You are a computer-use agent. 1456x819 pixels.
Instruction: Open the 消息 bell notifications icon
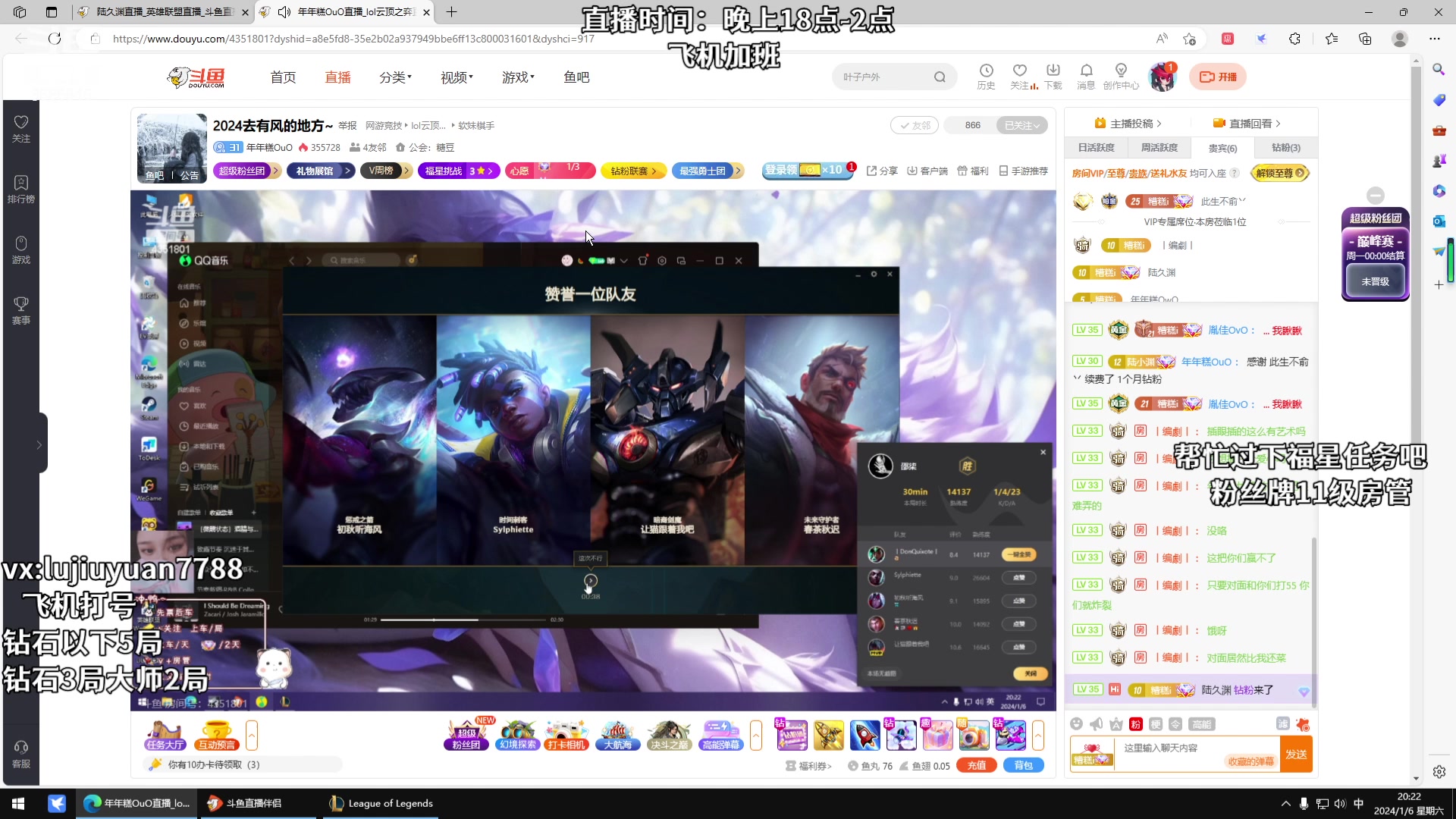(x=1086, y=77)
